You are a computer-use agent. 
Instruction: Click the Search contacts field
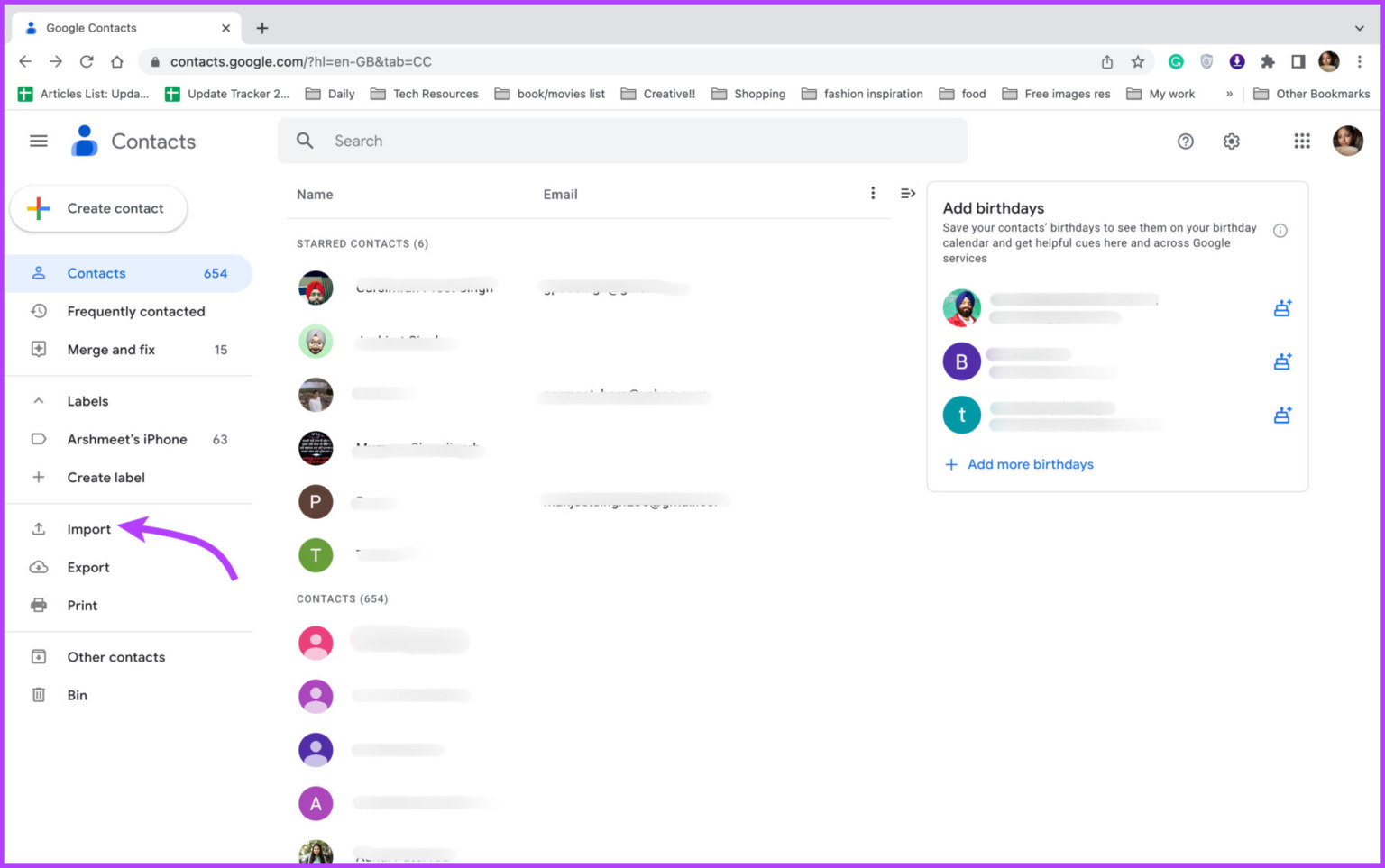pyautogui.click(x=622, y=141)
